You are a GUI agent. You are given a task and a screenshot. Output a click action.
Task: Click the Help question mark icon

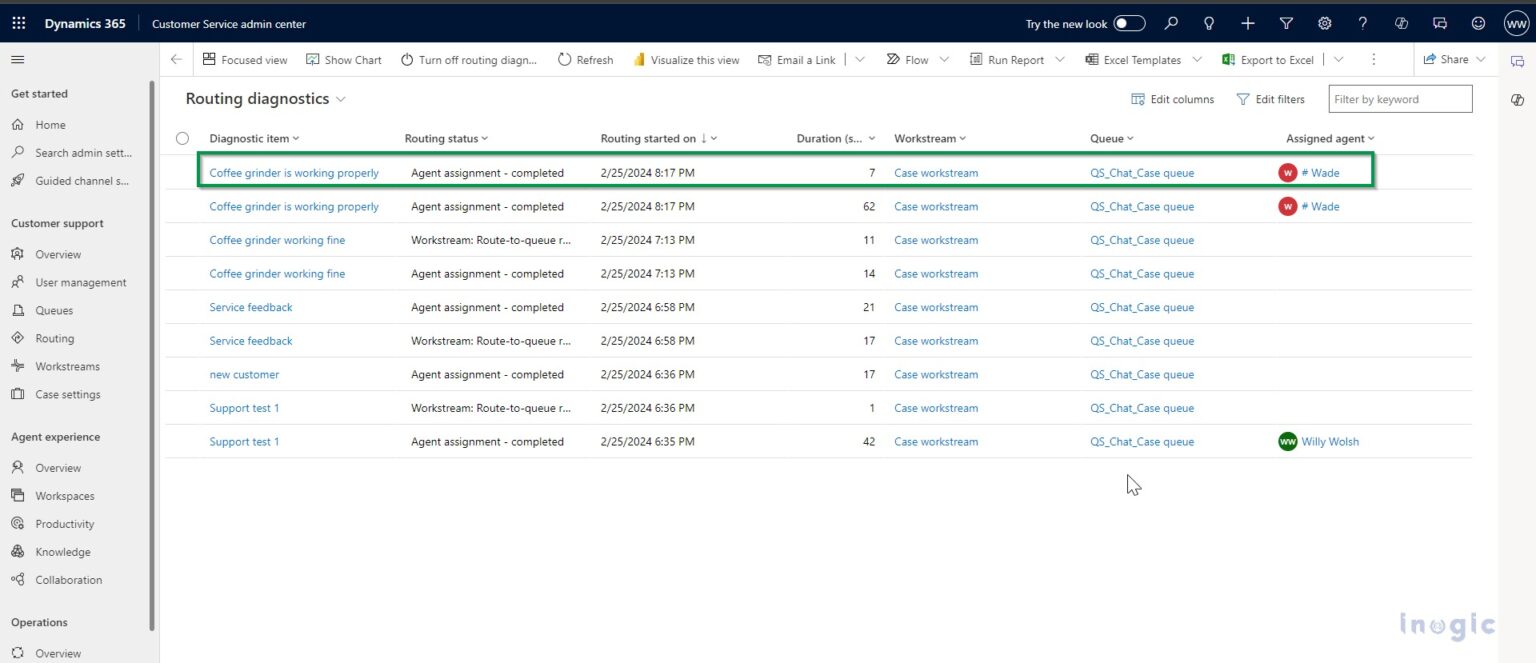pyautogui.click(x=1362, y=23)
